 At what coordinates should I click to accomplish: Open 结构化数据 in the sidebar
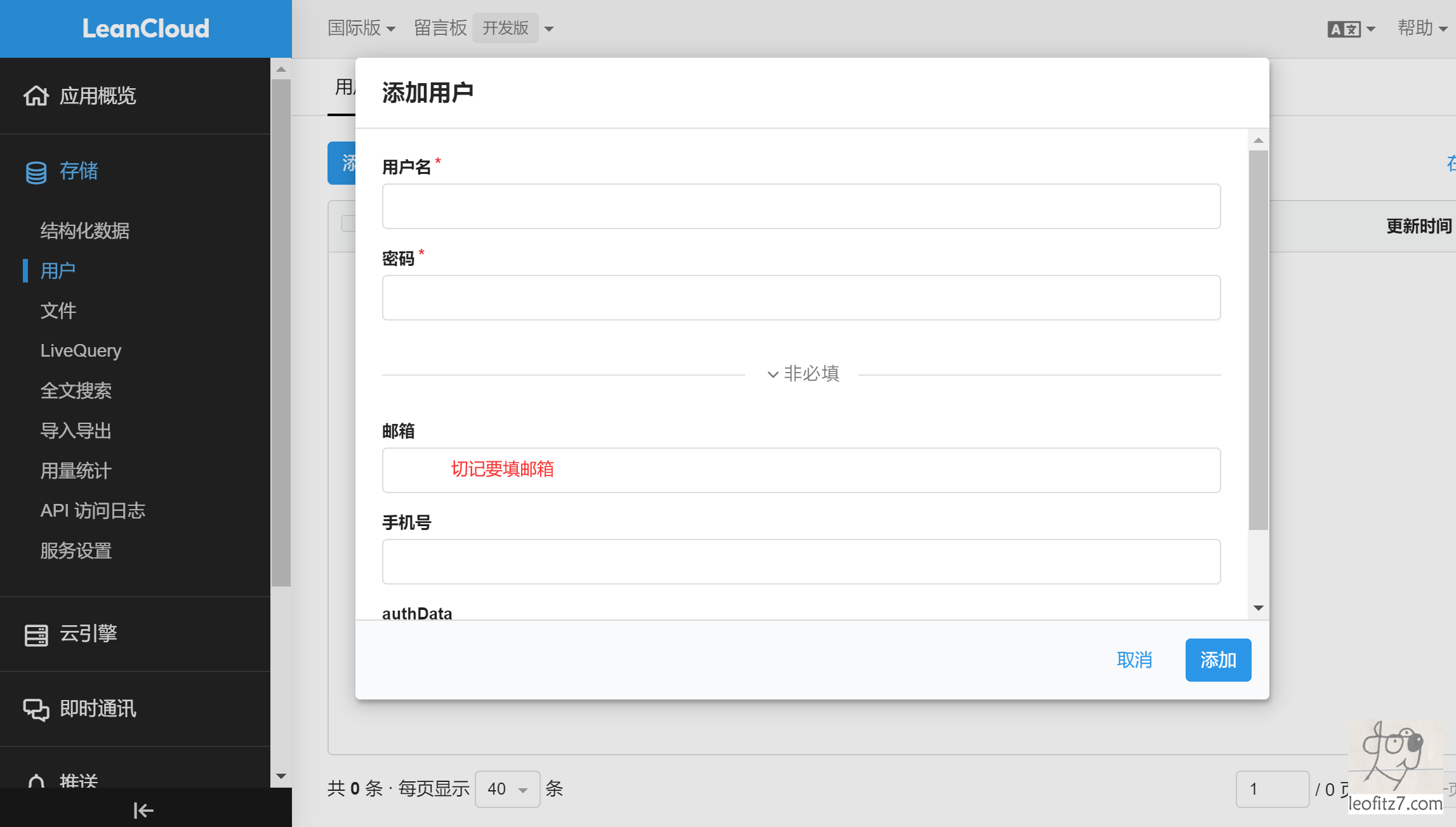coord(85,230)
